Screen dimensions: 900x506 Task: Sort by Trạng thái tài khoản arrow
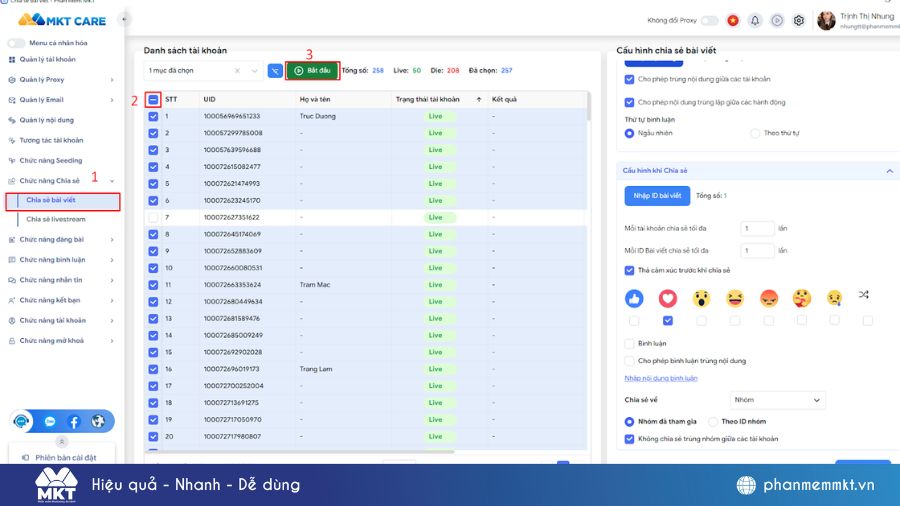pyautogui.click(x=479, y=99)
